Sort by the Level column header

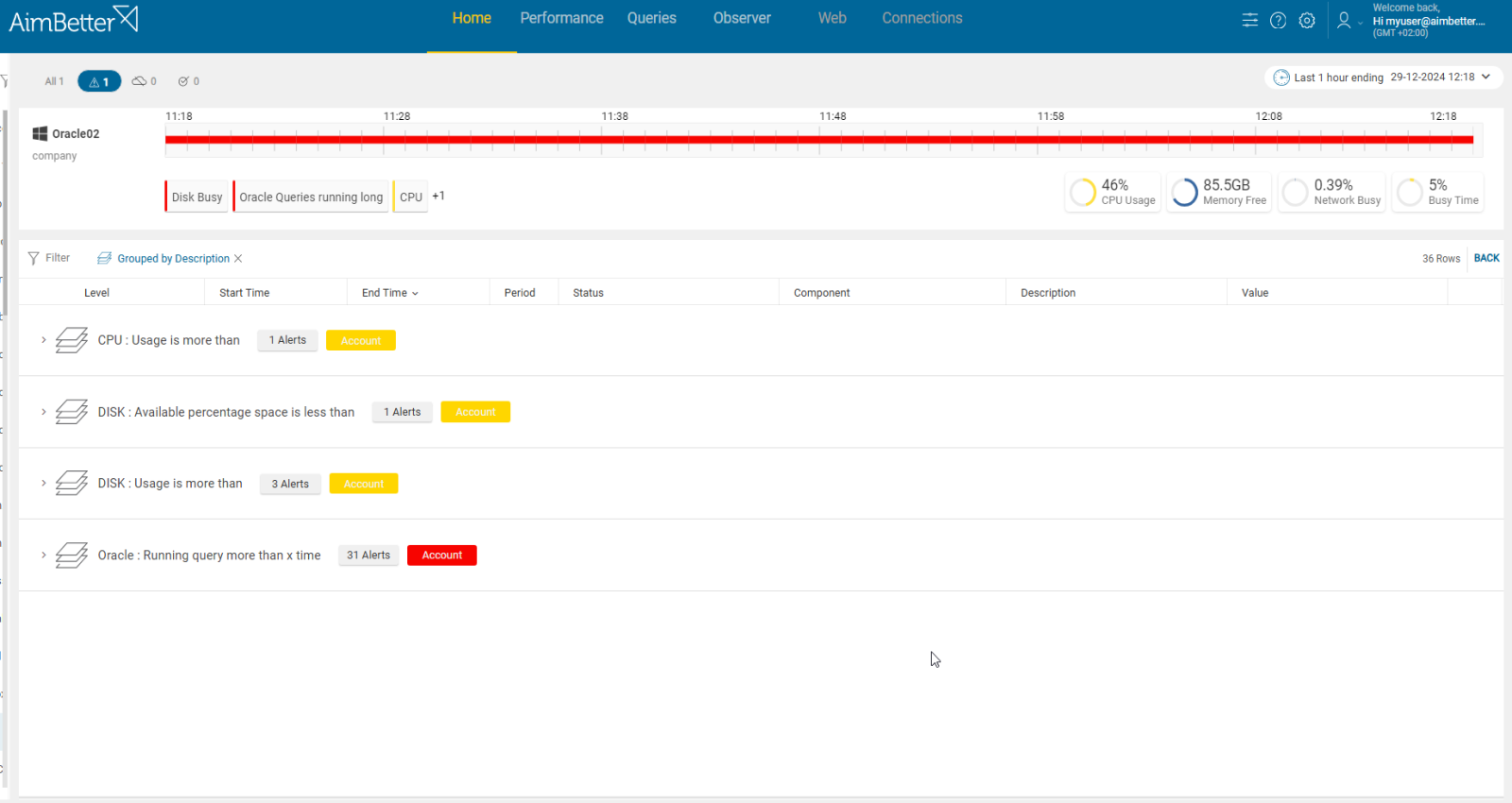(x=96, y=293)
